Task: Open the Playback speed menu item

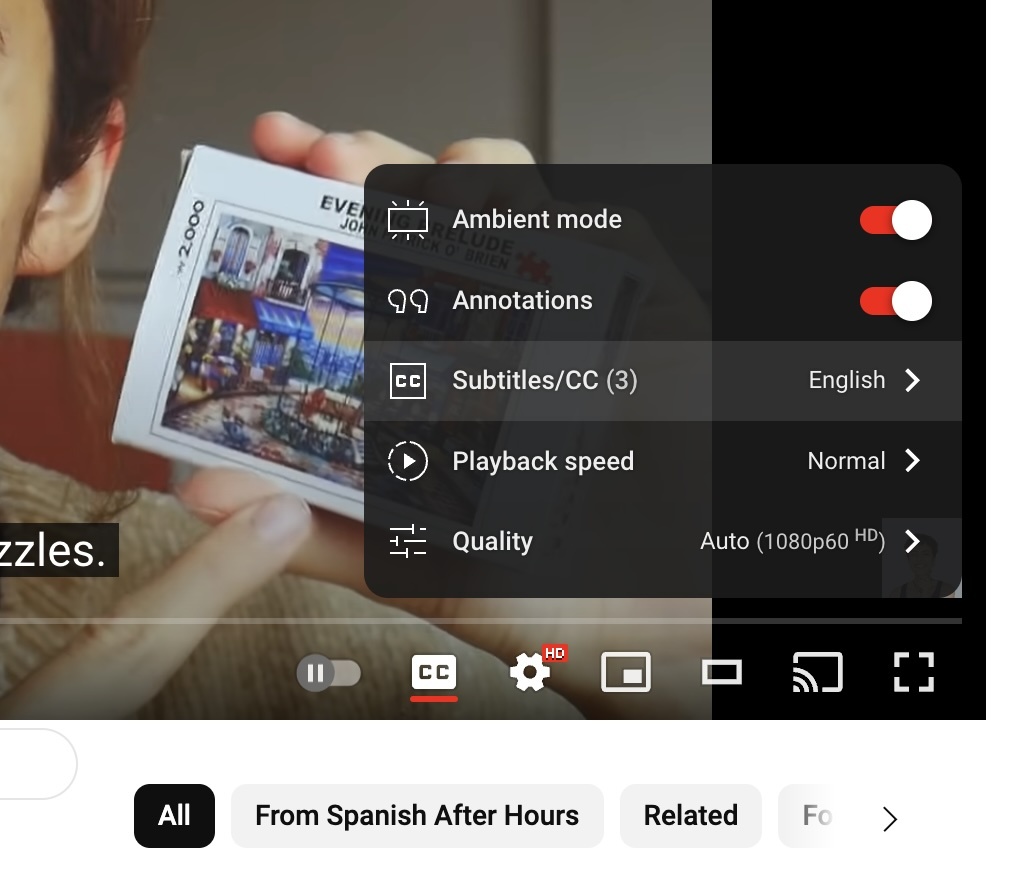Action: [543, 461]
